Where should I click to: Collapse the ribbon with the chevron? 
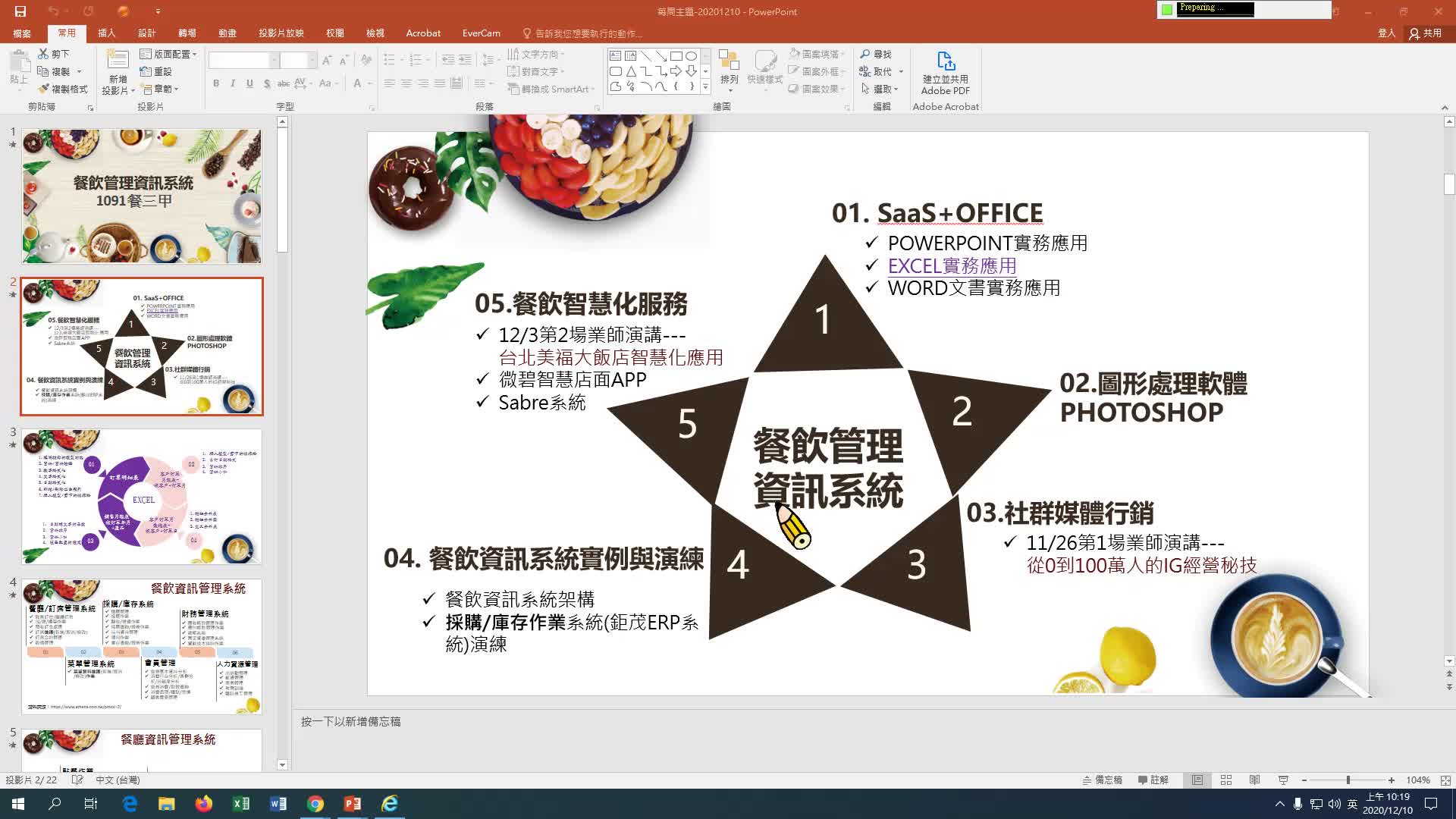1445,108
